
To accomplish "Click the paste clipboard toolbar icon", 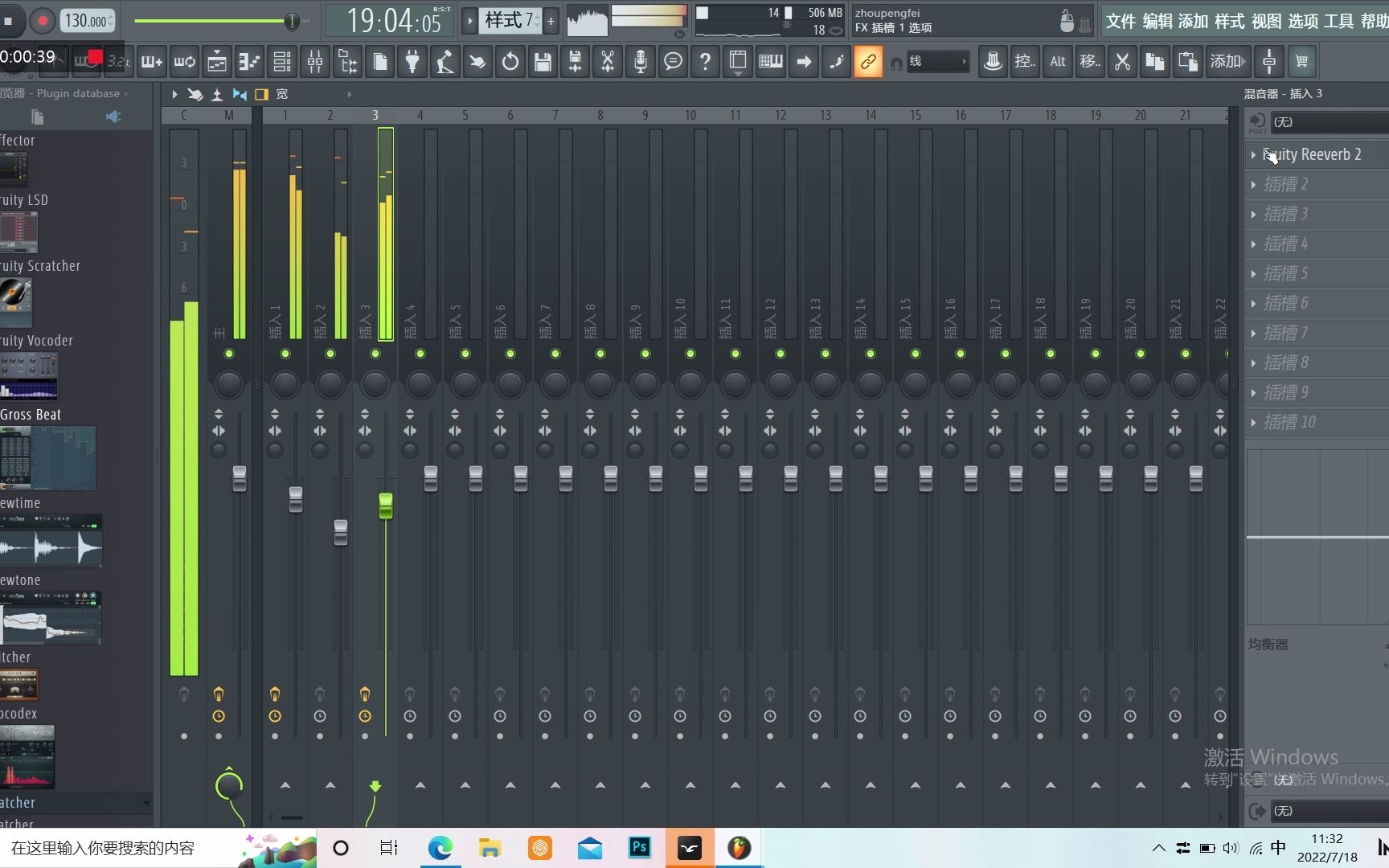I will click(1188, 61).
